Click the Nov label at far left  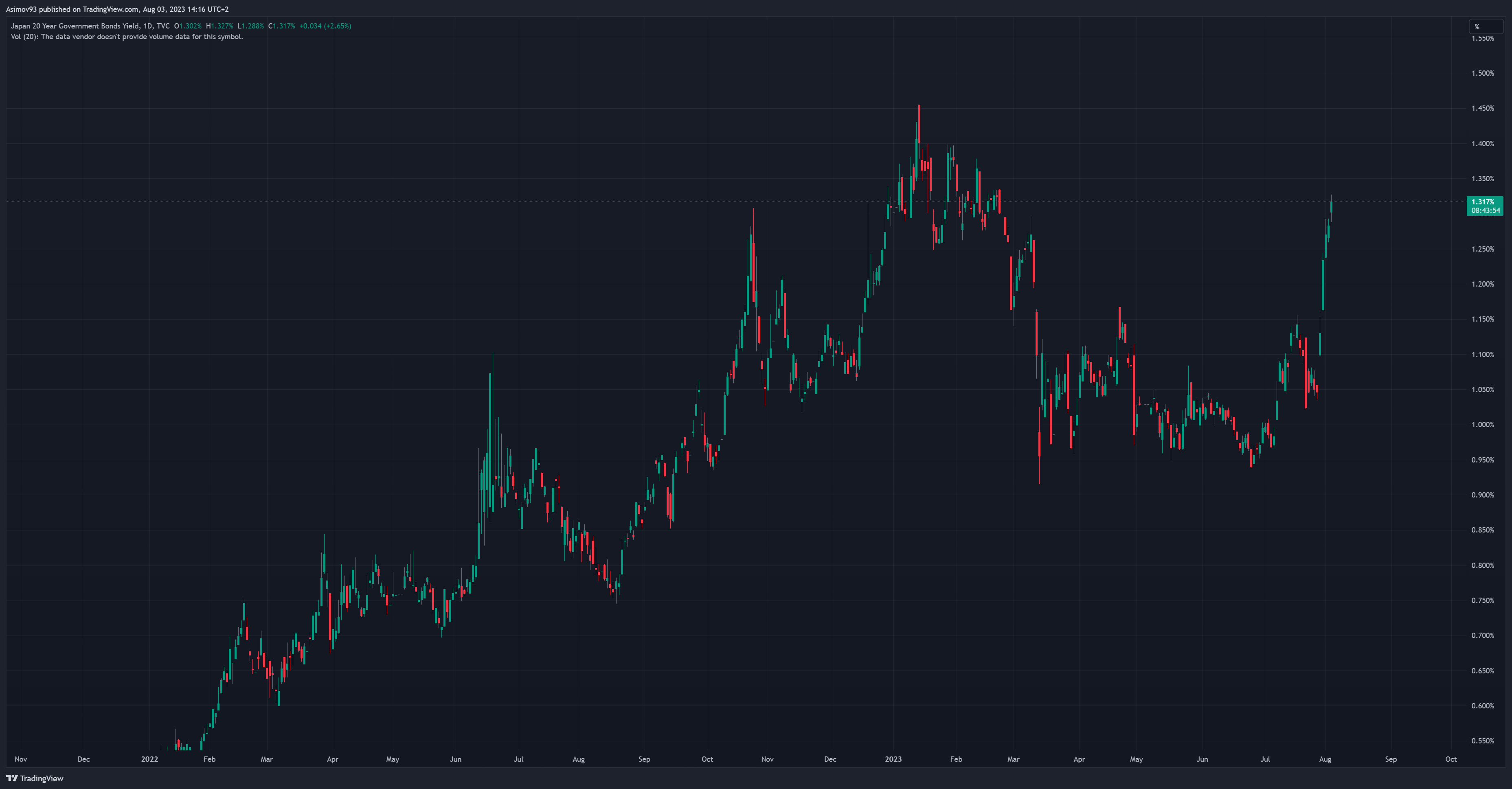20,759
